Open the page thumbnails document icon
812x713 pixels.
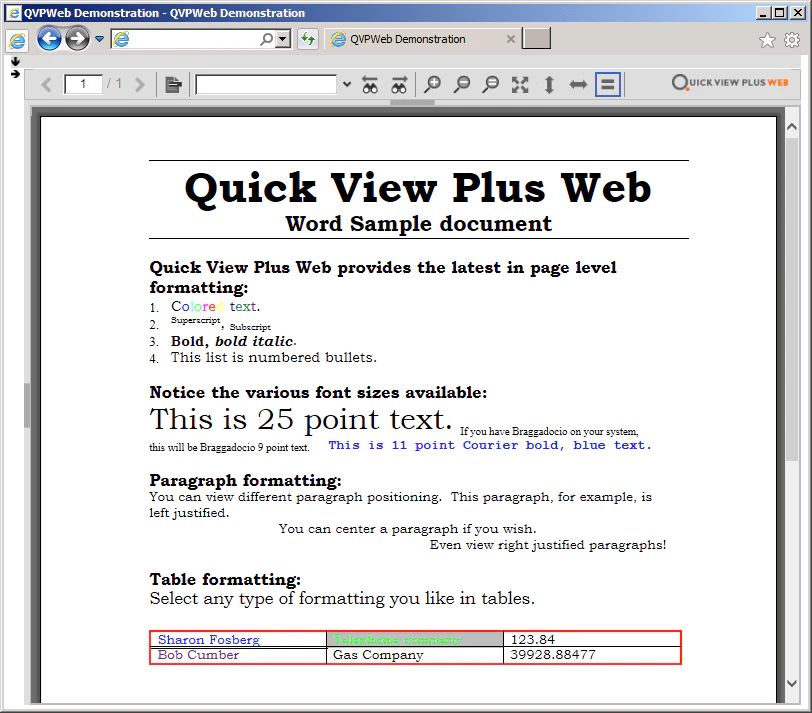[x=173, y=84]
